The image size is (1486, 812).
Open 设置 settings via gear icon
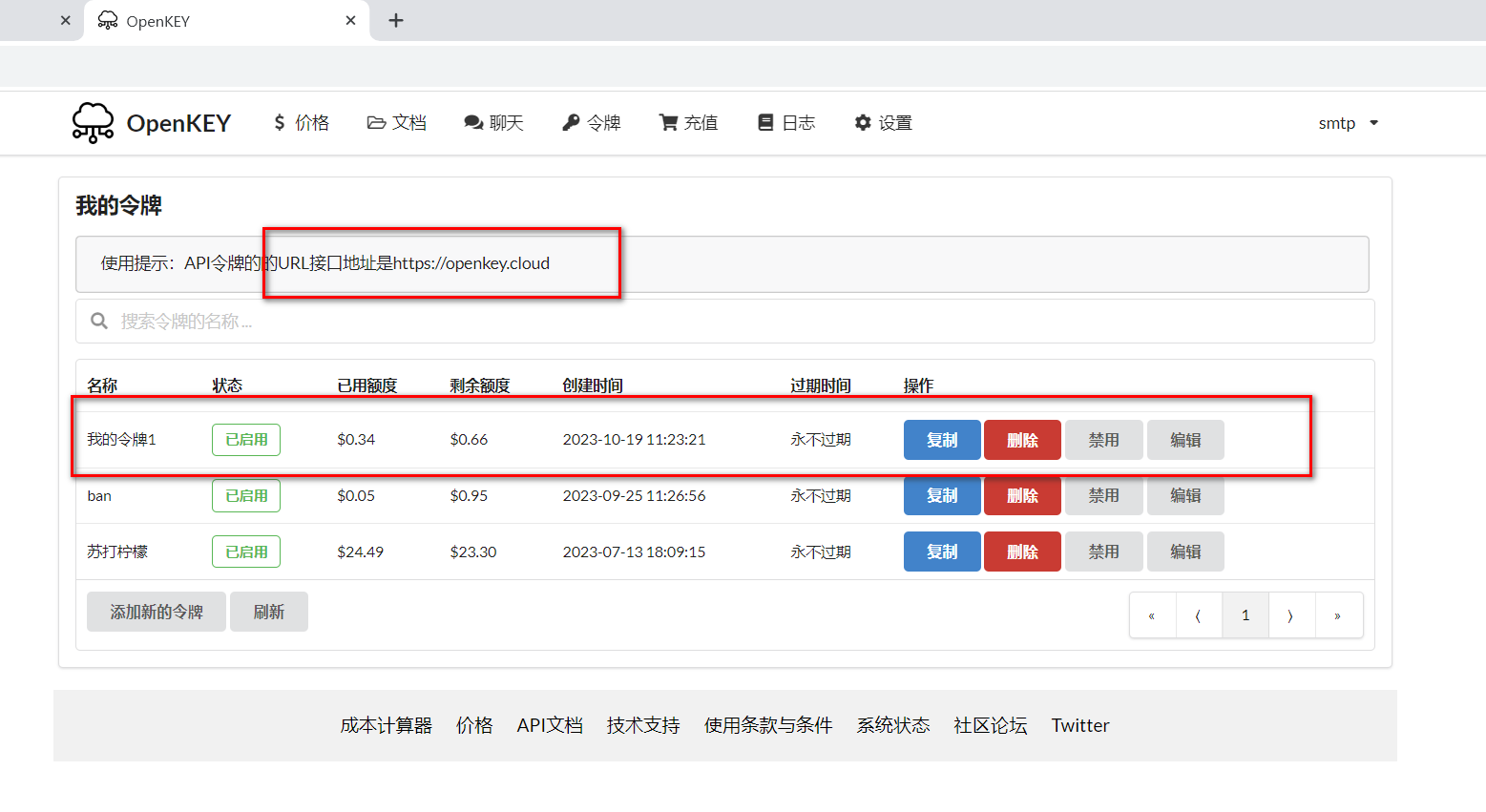click(x=863, y=123)
